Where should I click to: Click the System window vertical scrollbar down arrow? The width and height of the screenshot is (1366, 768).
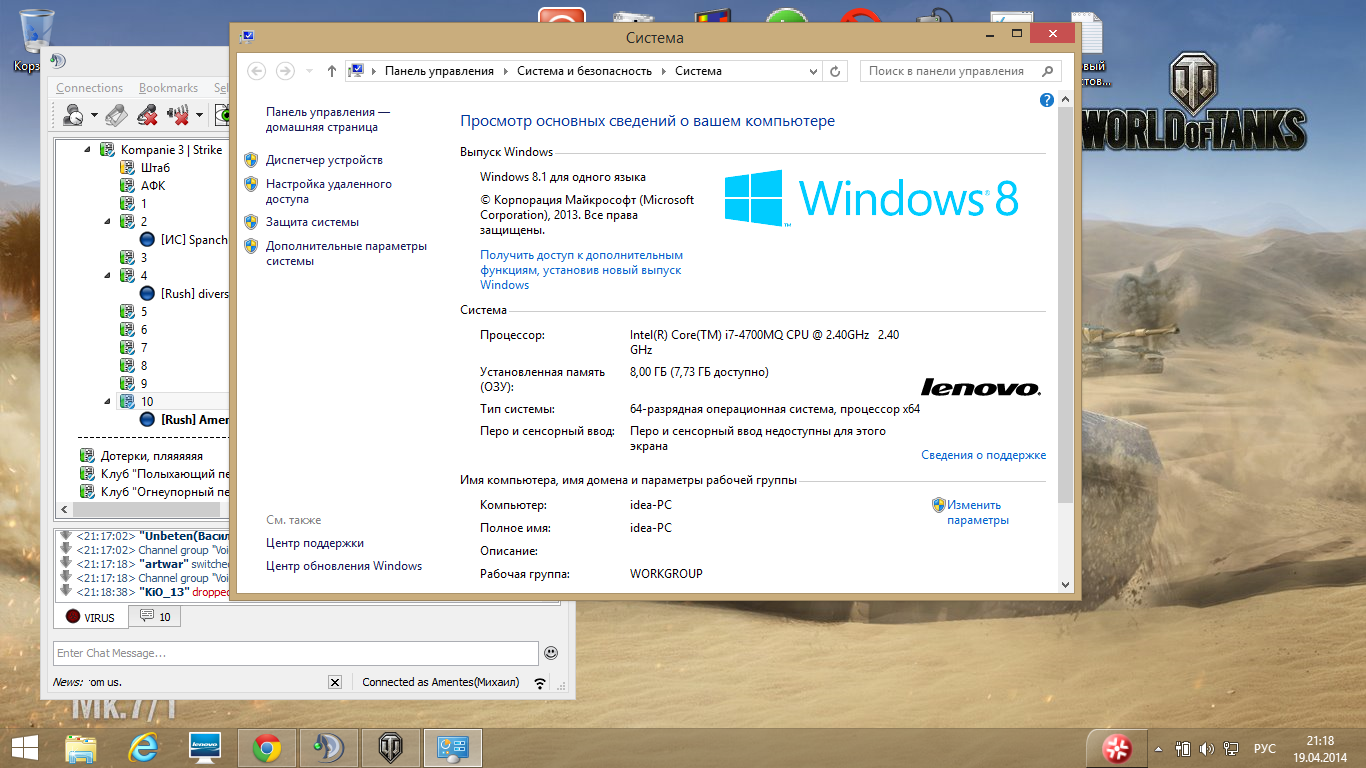pos(1065,585)
